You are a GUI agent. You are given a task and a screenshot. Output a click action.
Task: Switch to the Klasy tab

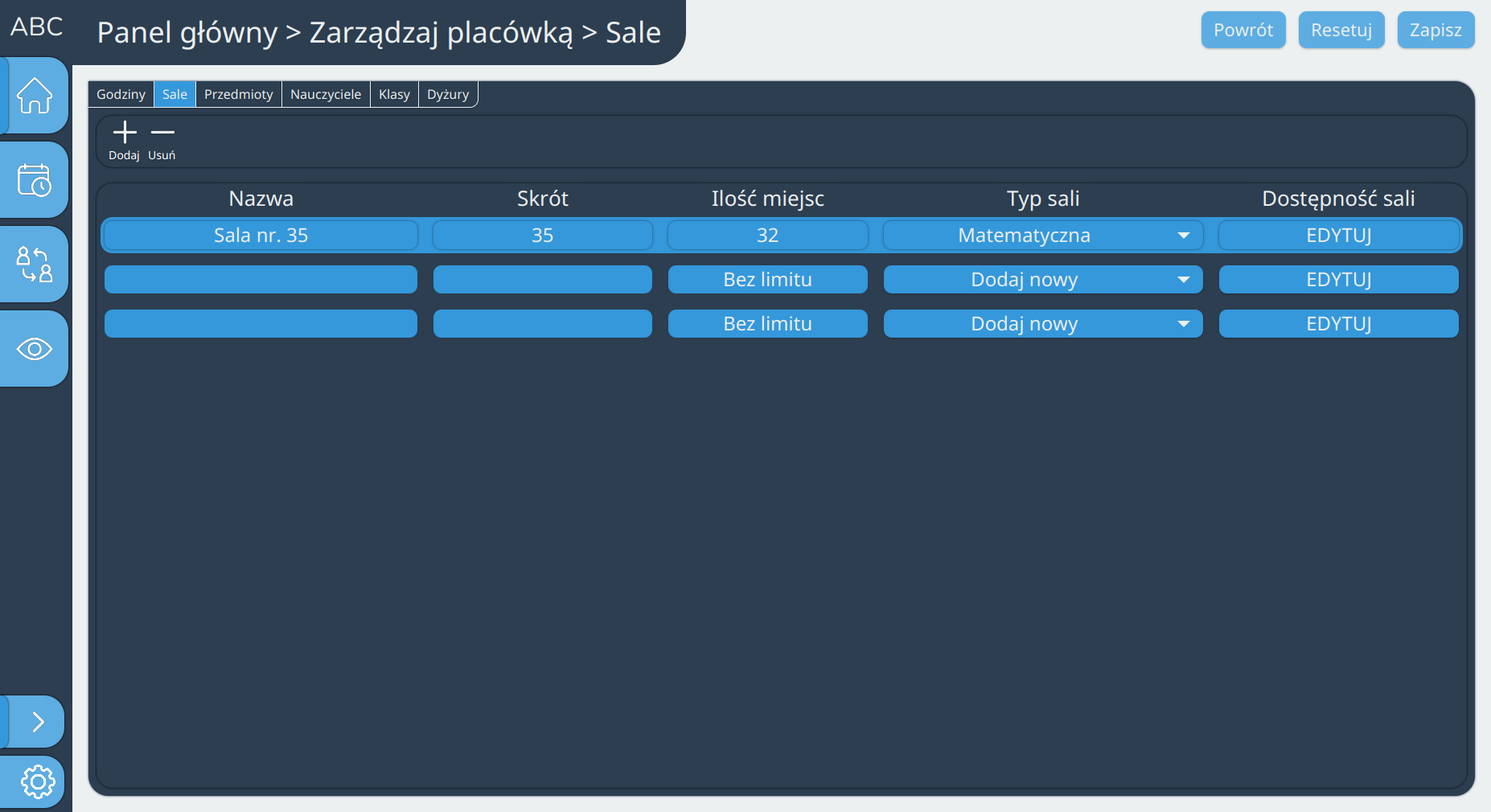pos(394,94)
